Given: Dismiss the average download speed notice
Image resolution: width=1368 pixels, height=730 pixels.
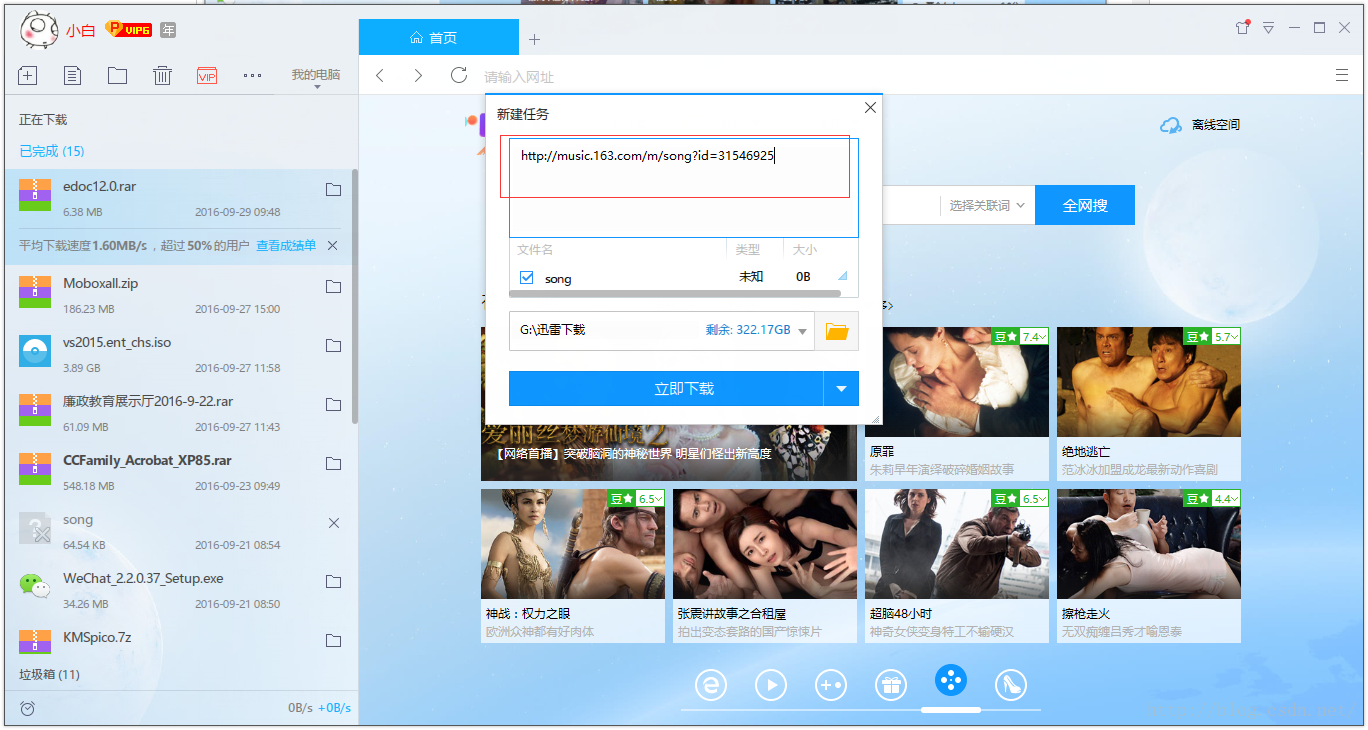Looking at the screenshot, I should 333,246.
